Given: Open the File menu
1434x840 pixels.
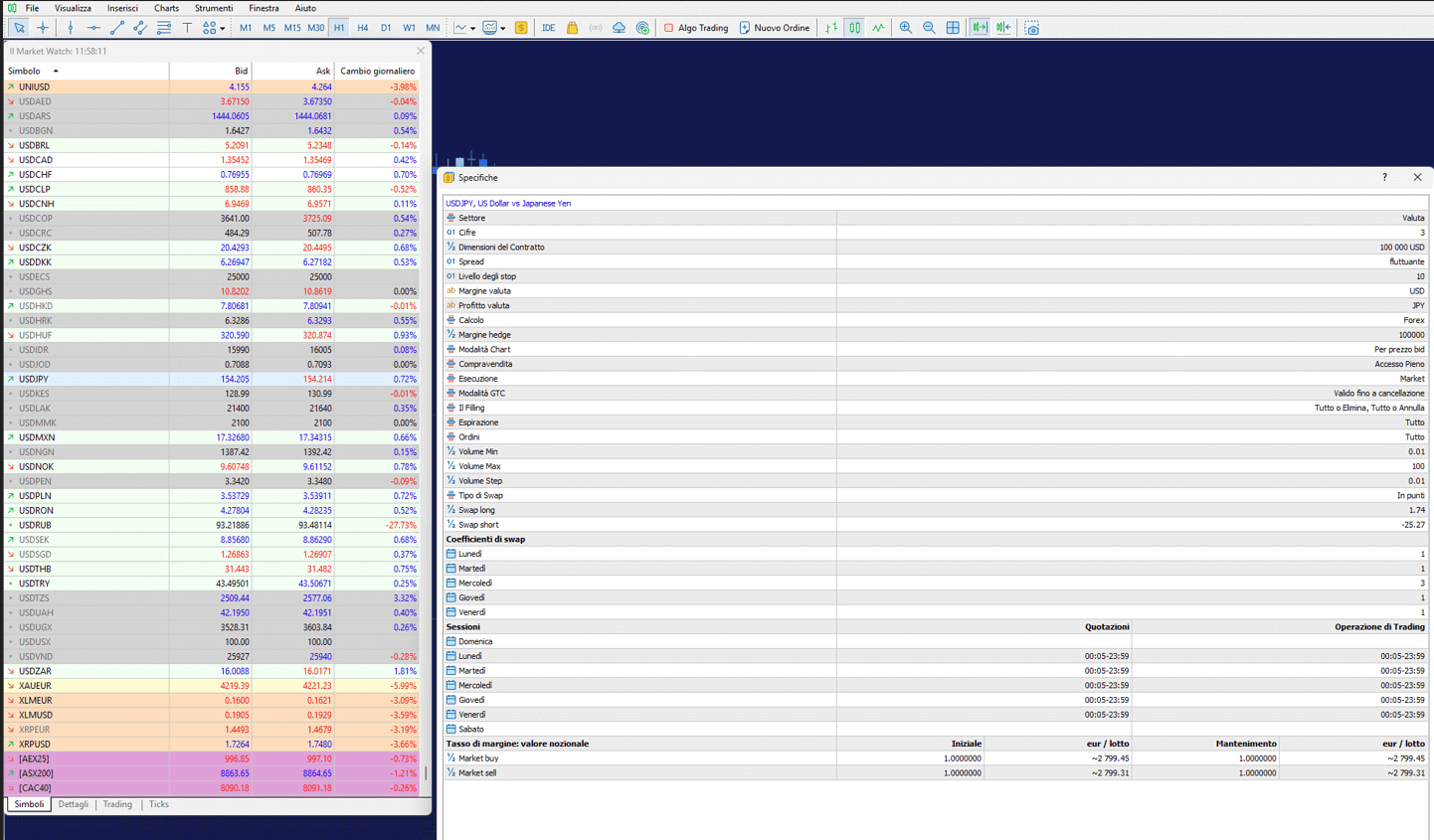Looking at the screenshot, I should click(32, 8).
